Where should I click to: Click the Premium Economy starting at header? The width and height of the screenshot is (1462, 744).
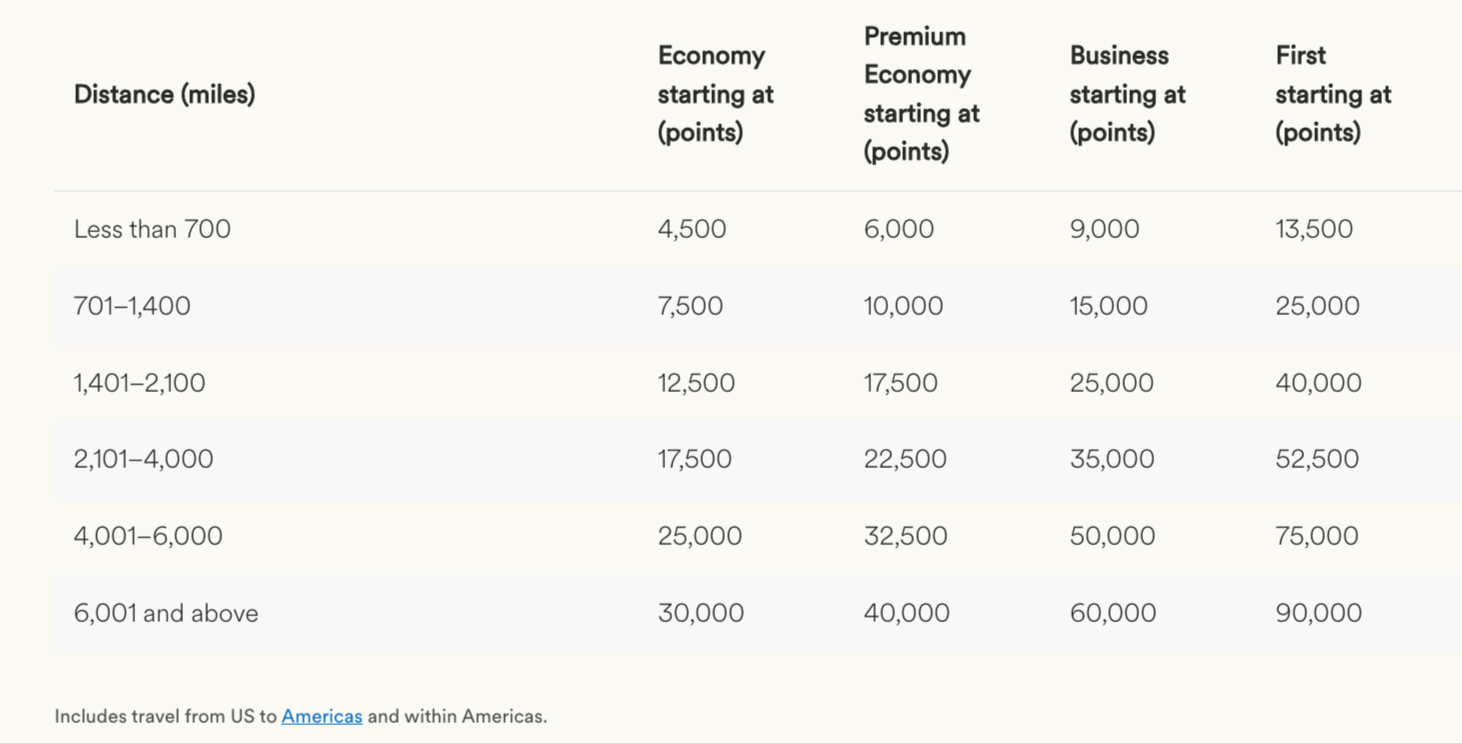coord(921,94)
